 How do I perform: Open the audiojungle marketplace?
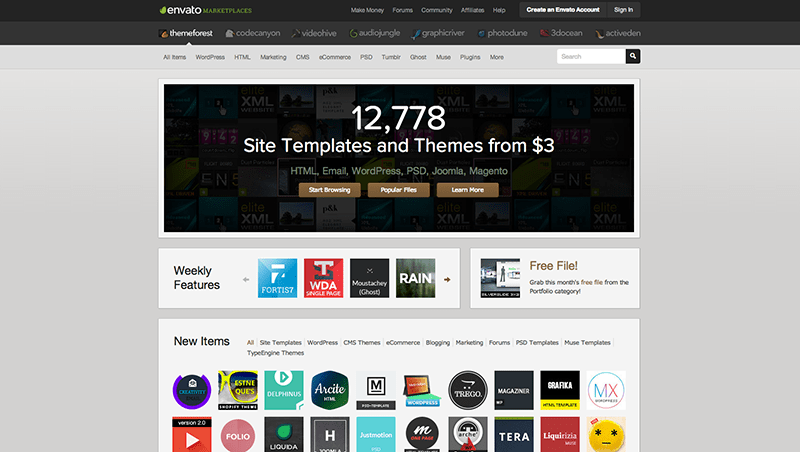(374, 33)
